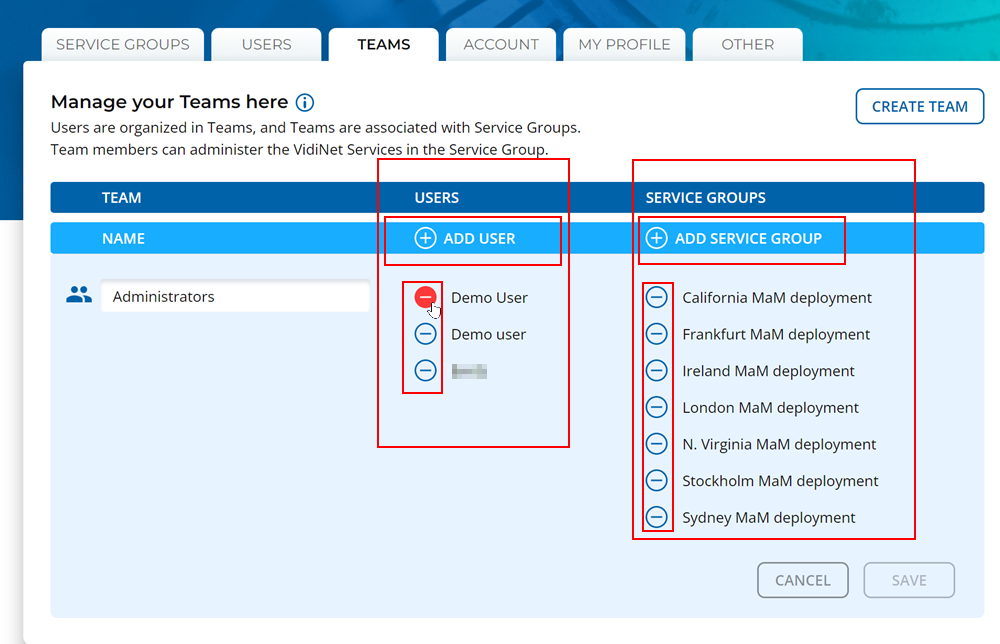The width and height of the screenshot is (1000, 644).
Task: Open the My Profile tab
Action: coord(624,45)
